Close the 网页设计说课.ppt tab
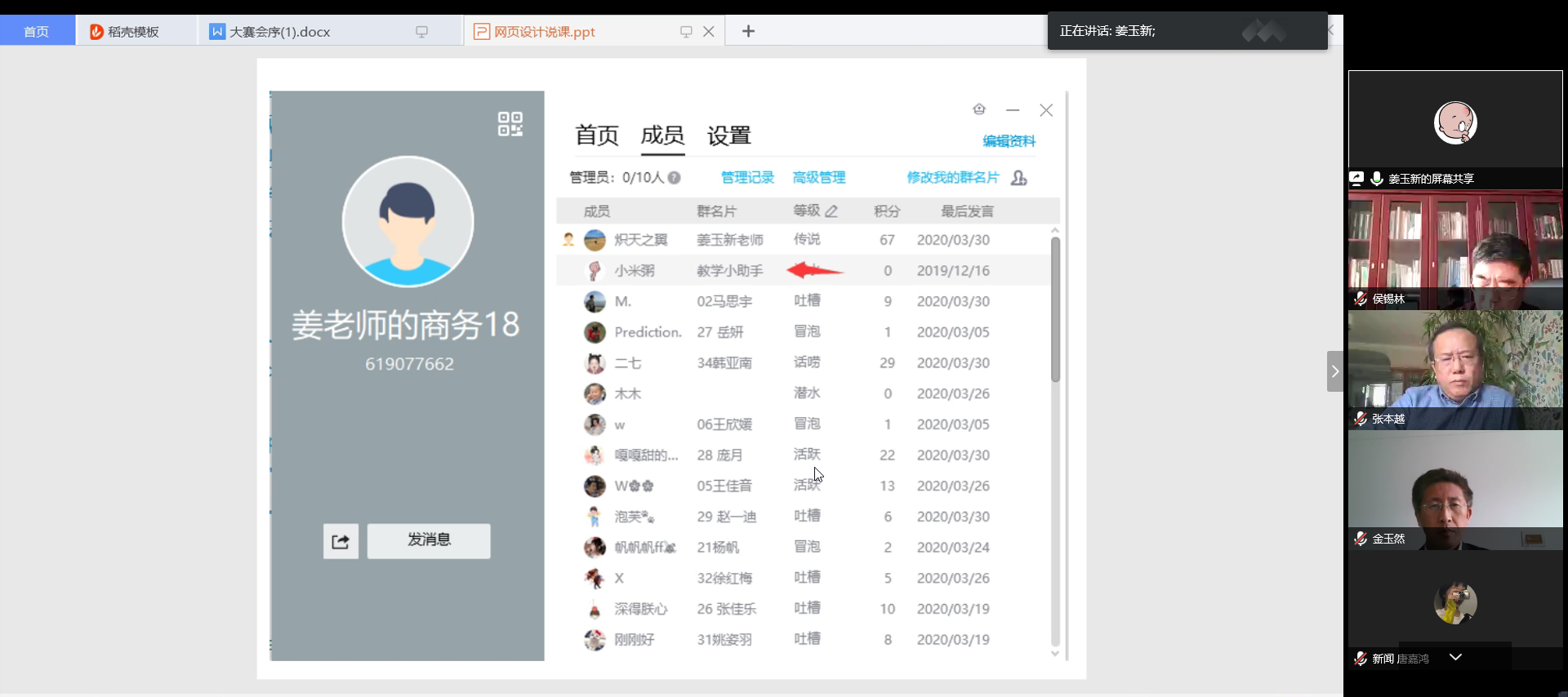This screenshot has width=1568, height=697. pos(709,31)
